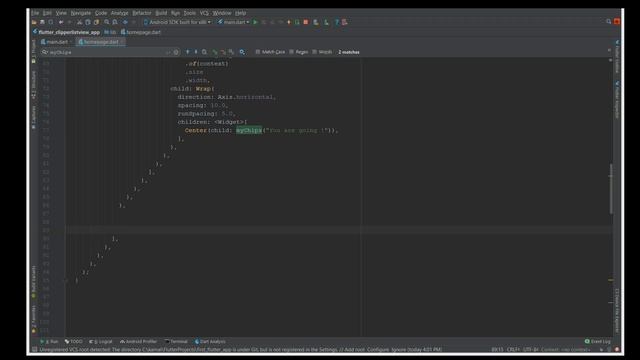Screen dimensions: 640x360
Task: Open the Device File Explorer tool window
Action: tap(617, 310)
